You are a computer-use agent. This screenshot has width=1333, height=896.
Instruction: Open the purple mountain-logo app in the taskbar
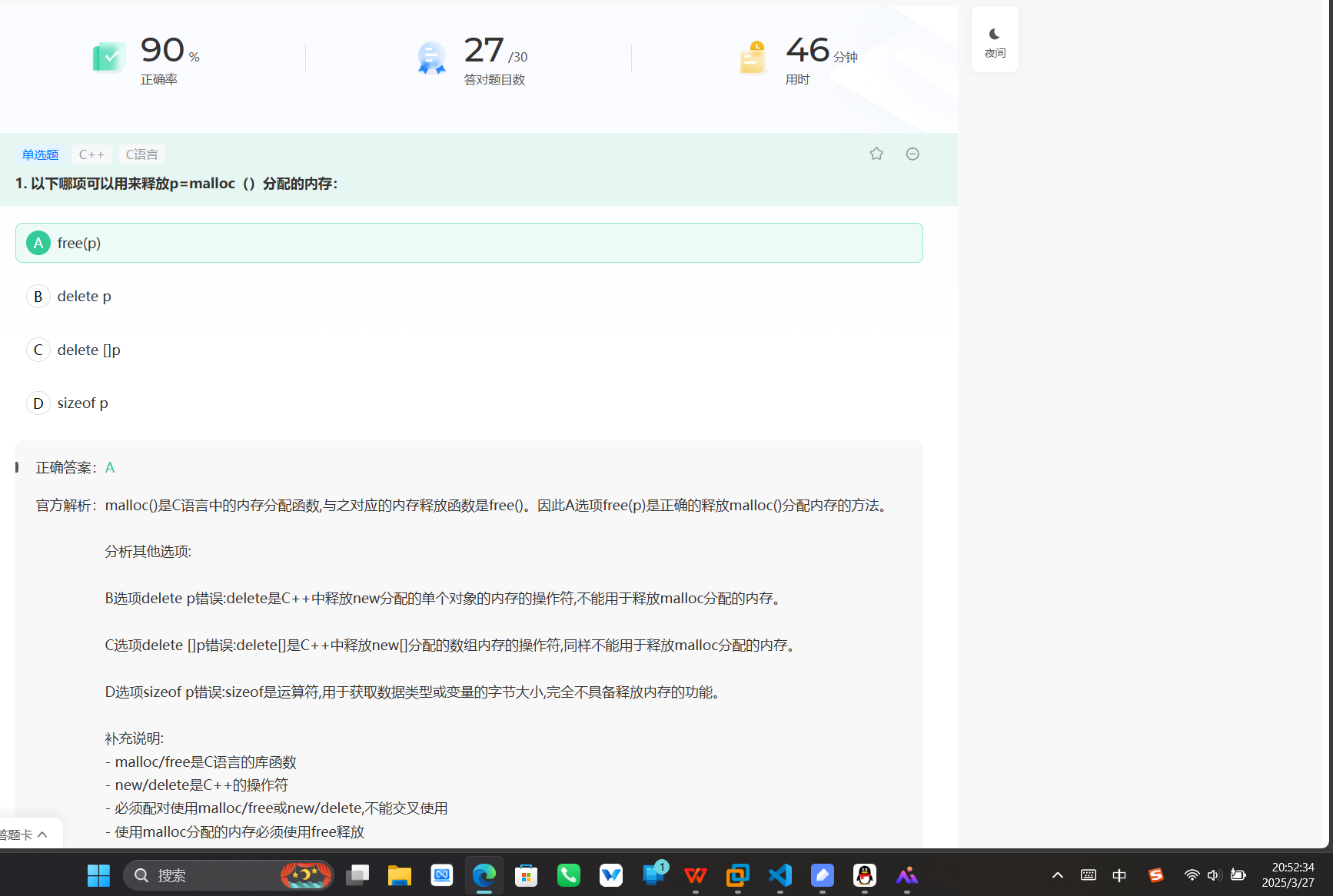click(x=907, y=875)
